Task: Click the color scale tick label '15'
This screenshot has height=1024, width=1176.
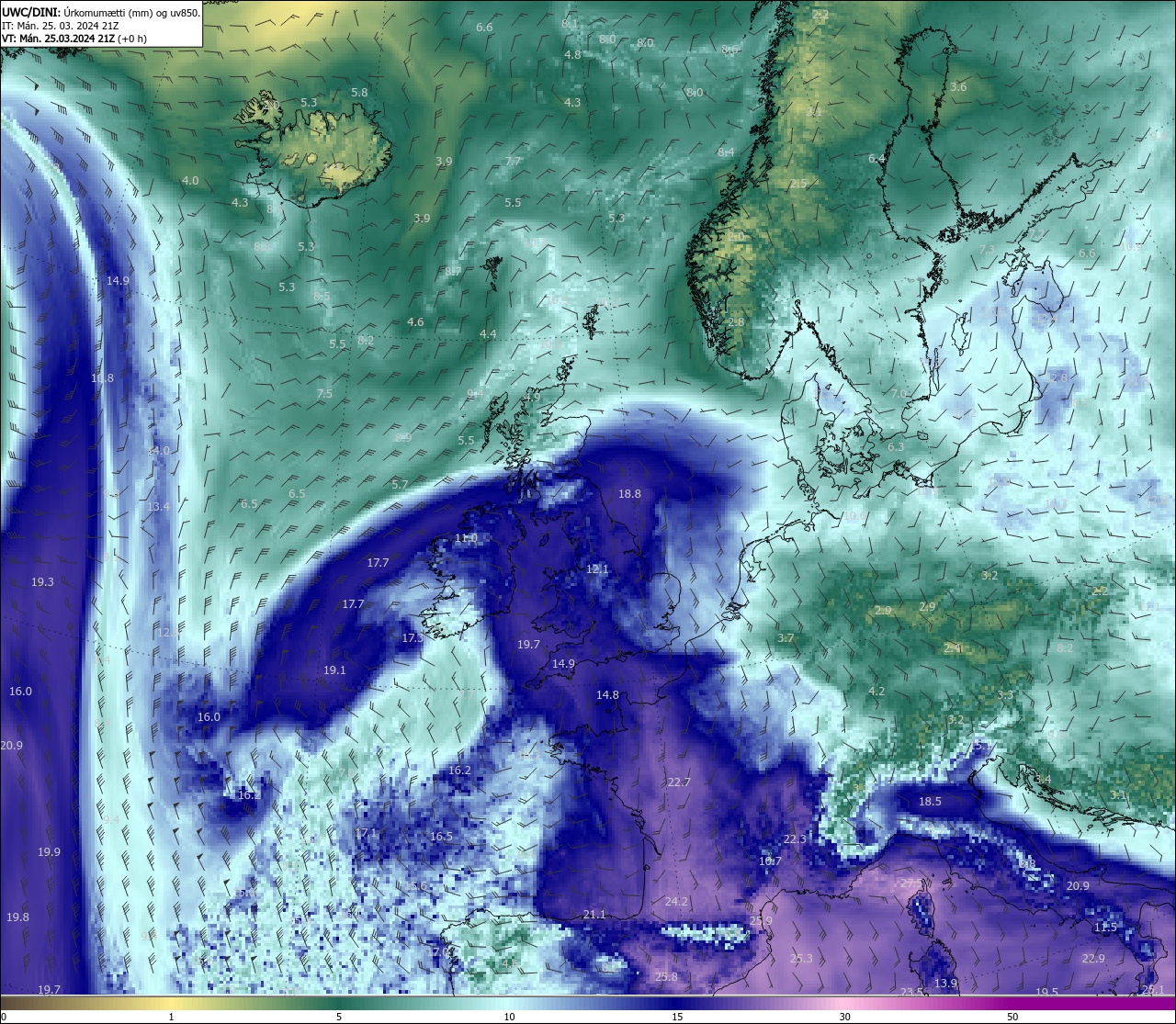Action: click(677, 1017)
